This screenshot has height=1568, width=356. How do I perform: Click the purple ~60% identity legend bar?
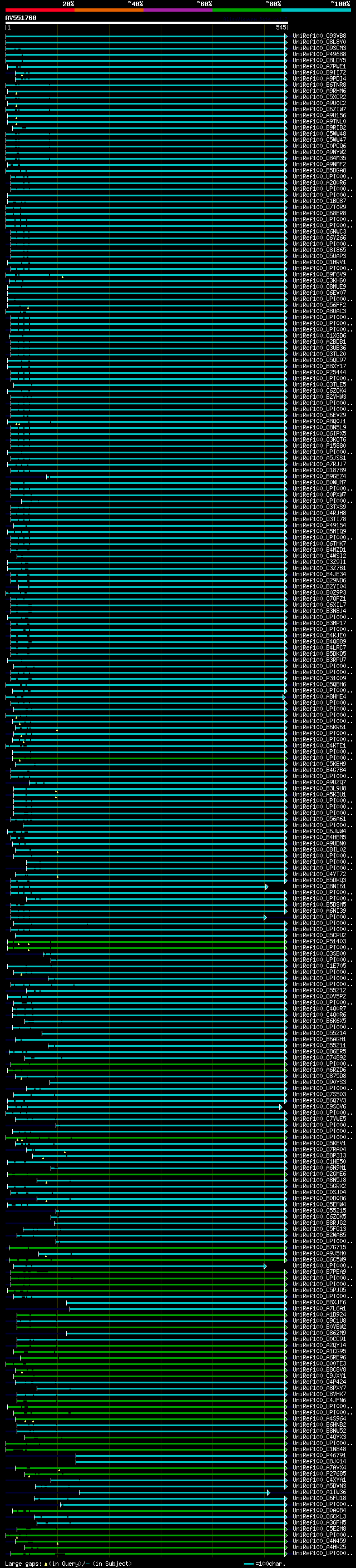tap(179, 10)
